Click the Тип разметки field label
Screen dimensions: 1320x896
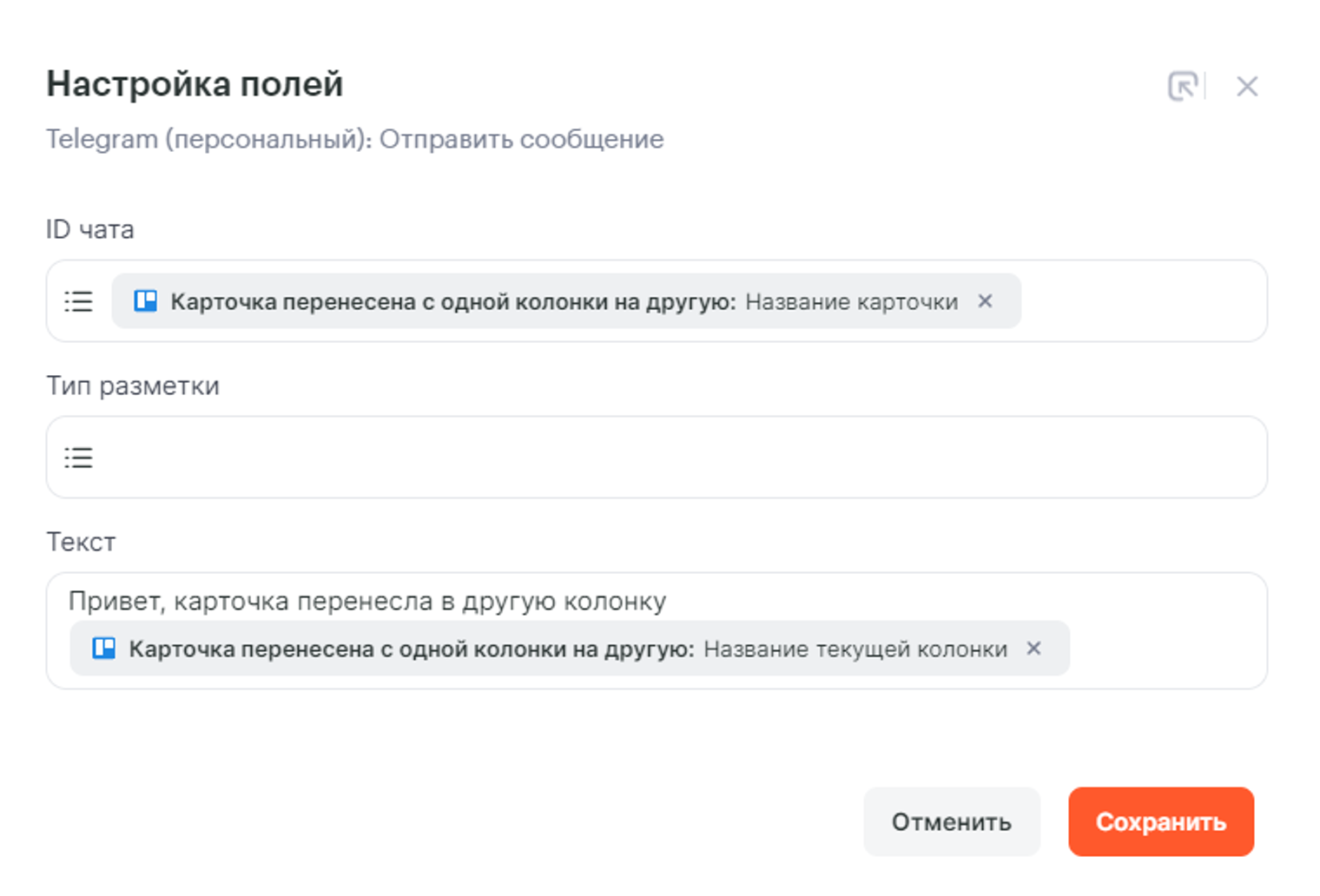[132, 385]
